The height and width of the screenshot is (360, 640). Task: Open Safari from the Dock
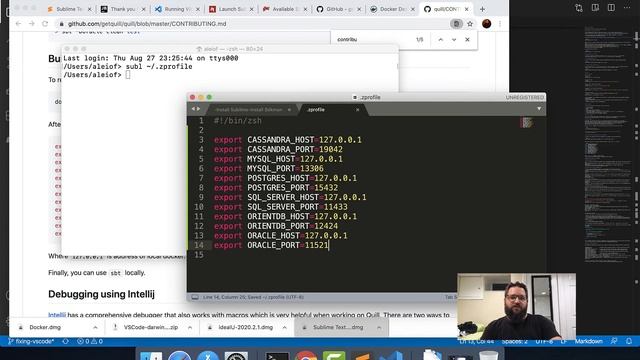[x=180, y=356]
